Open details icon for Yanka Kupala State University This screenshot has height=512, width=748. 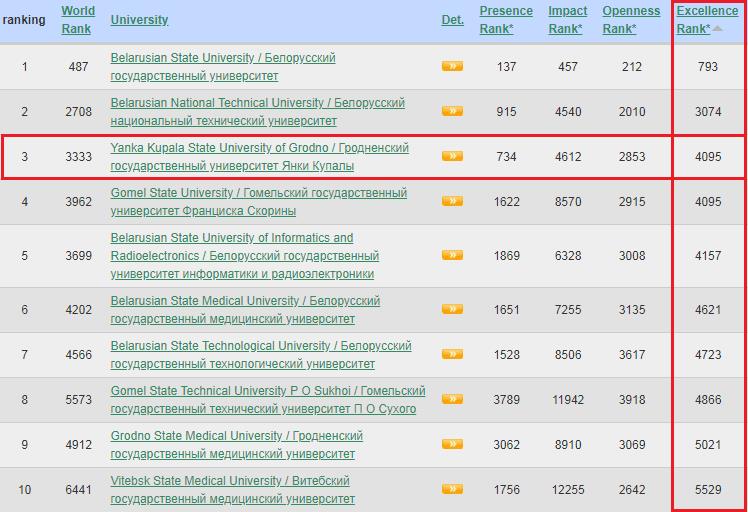[452, 156]
